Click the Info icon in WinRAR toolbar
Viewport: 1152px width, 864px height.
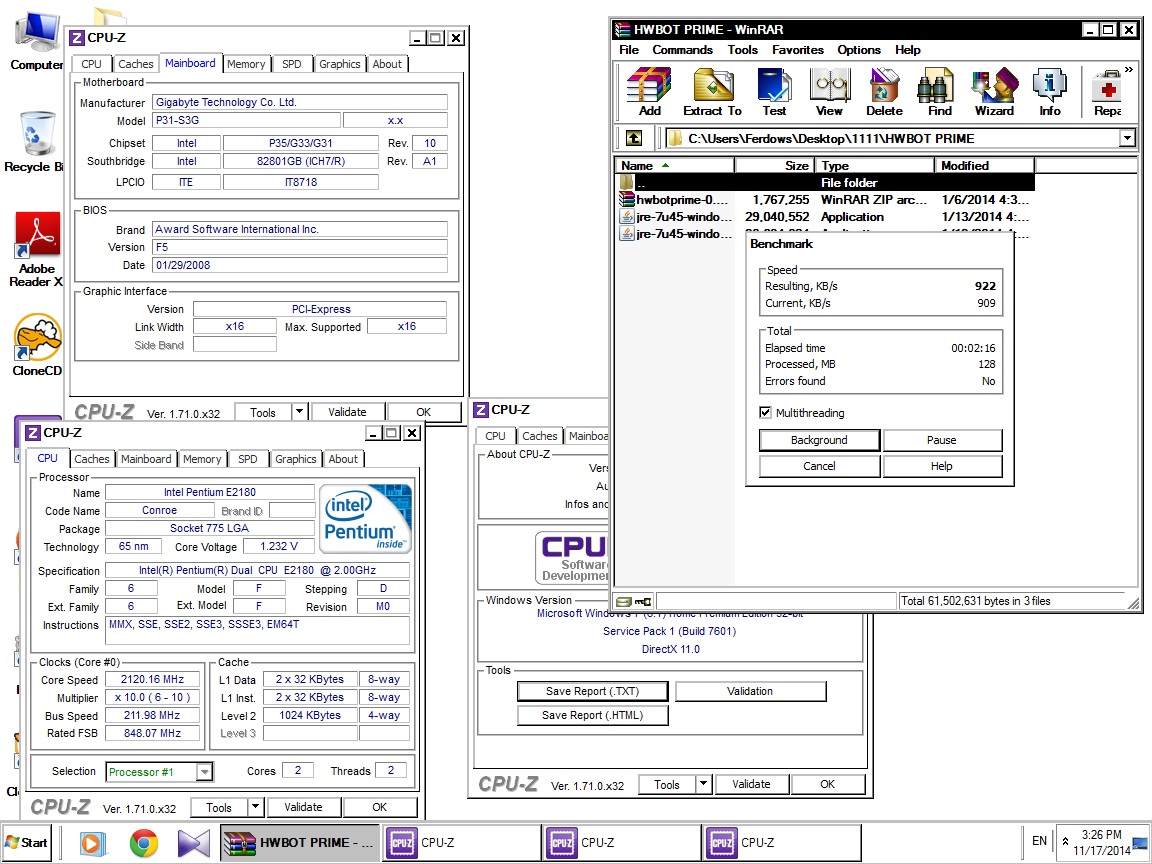pyautogui.click(x=1049, y=92)
